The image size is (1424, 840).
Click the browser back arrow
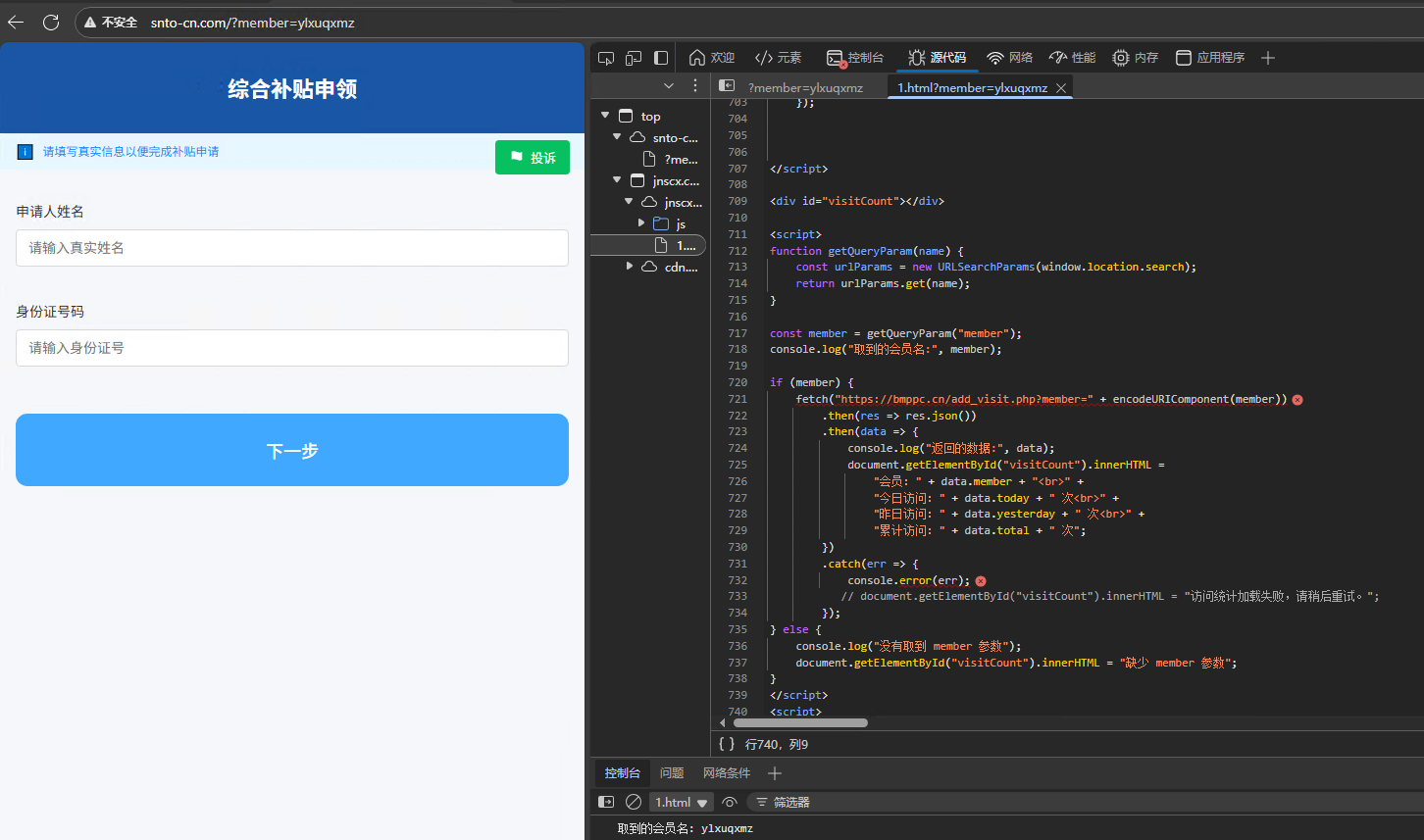(16, 22)
